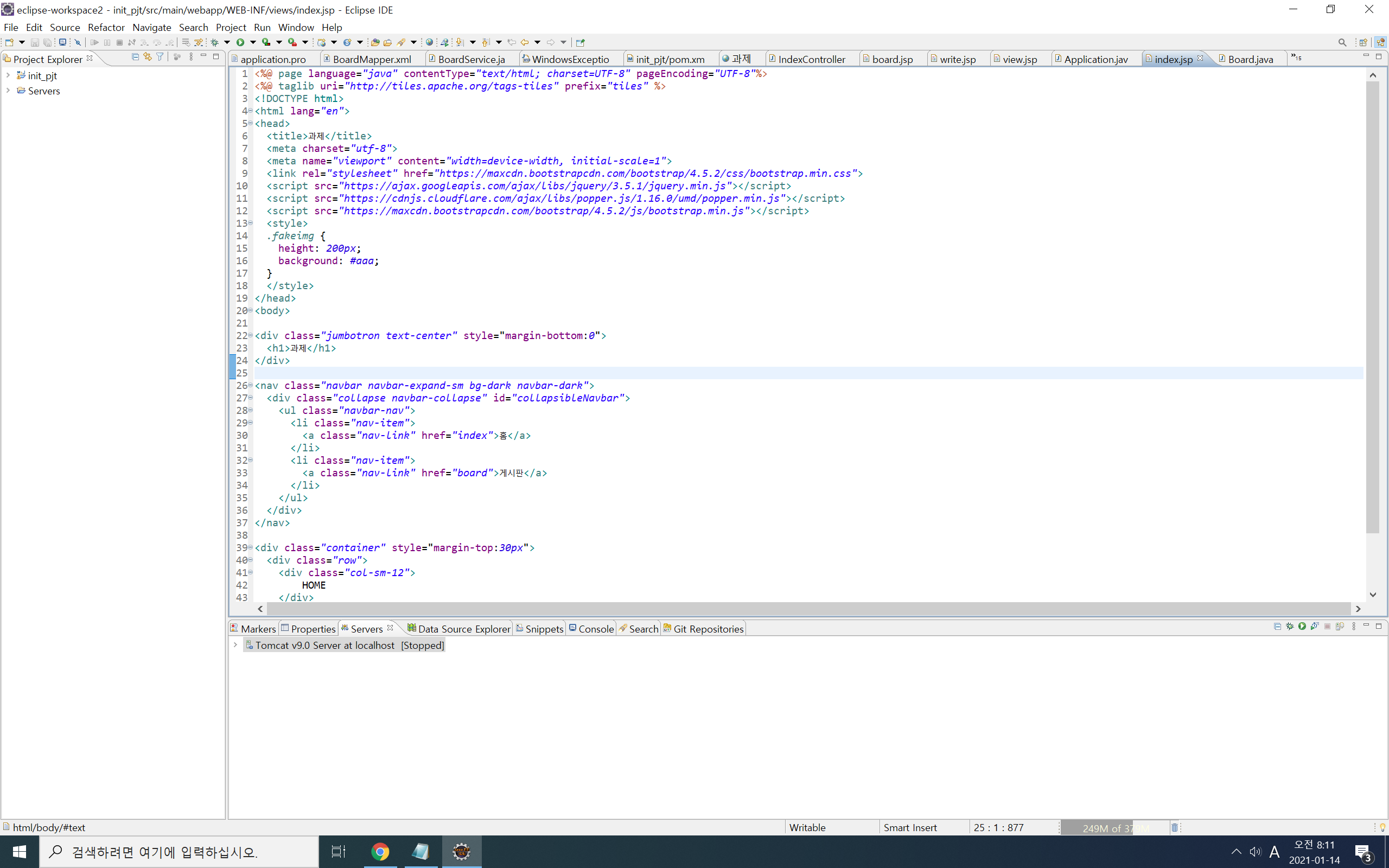Click the Save All toolbar icon
This screenshot has width=1389, height=868.
click(48, 42)
